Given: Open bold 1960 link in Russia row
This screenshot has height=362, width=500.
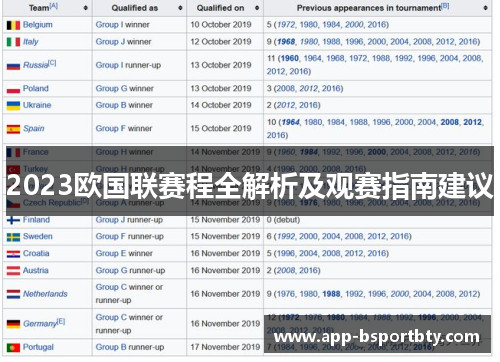Looking at the screenshot, I should click(290, 58).
